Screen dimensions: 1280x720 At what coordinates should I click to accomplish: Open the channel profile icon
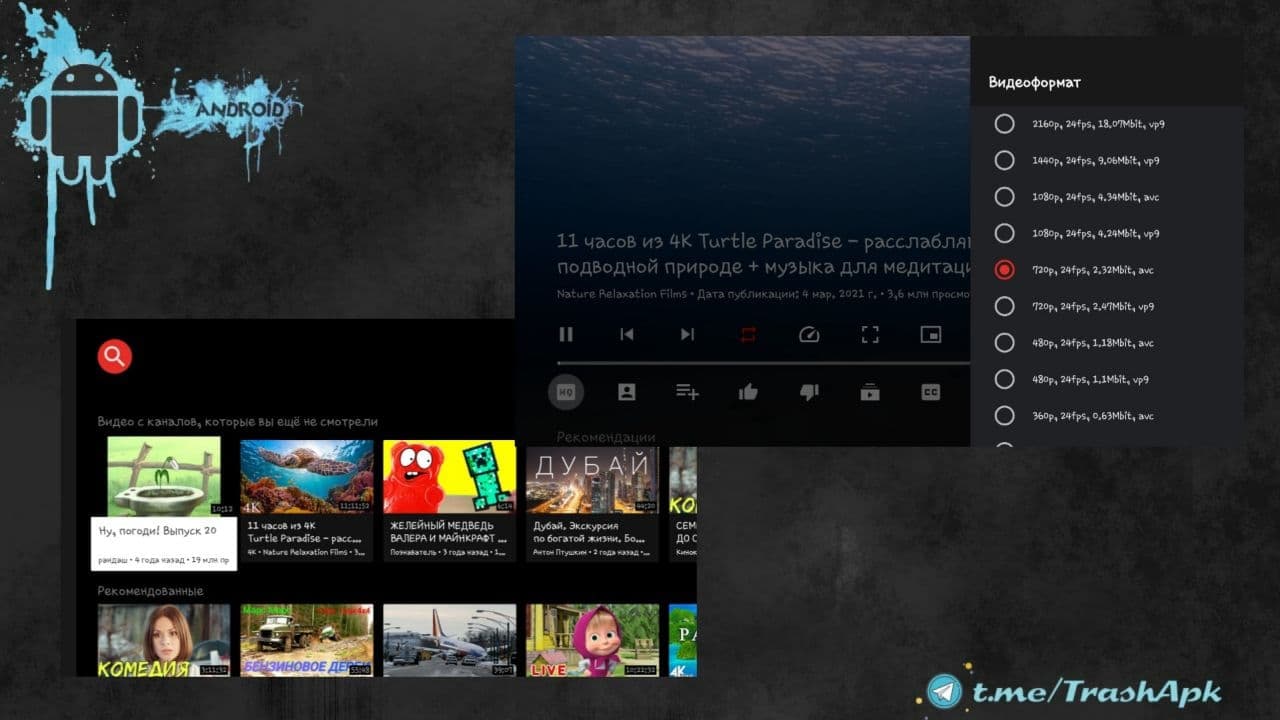627,392
